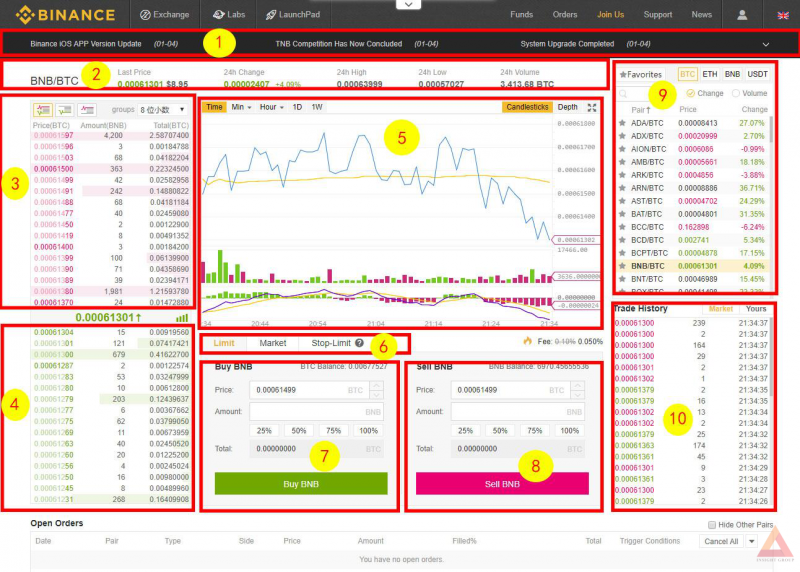Star the ARN/BTC pair
Screen dimensions: 800x572
pos(622,188)
